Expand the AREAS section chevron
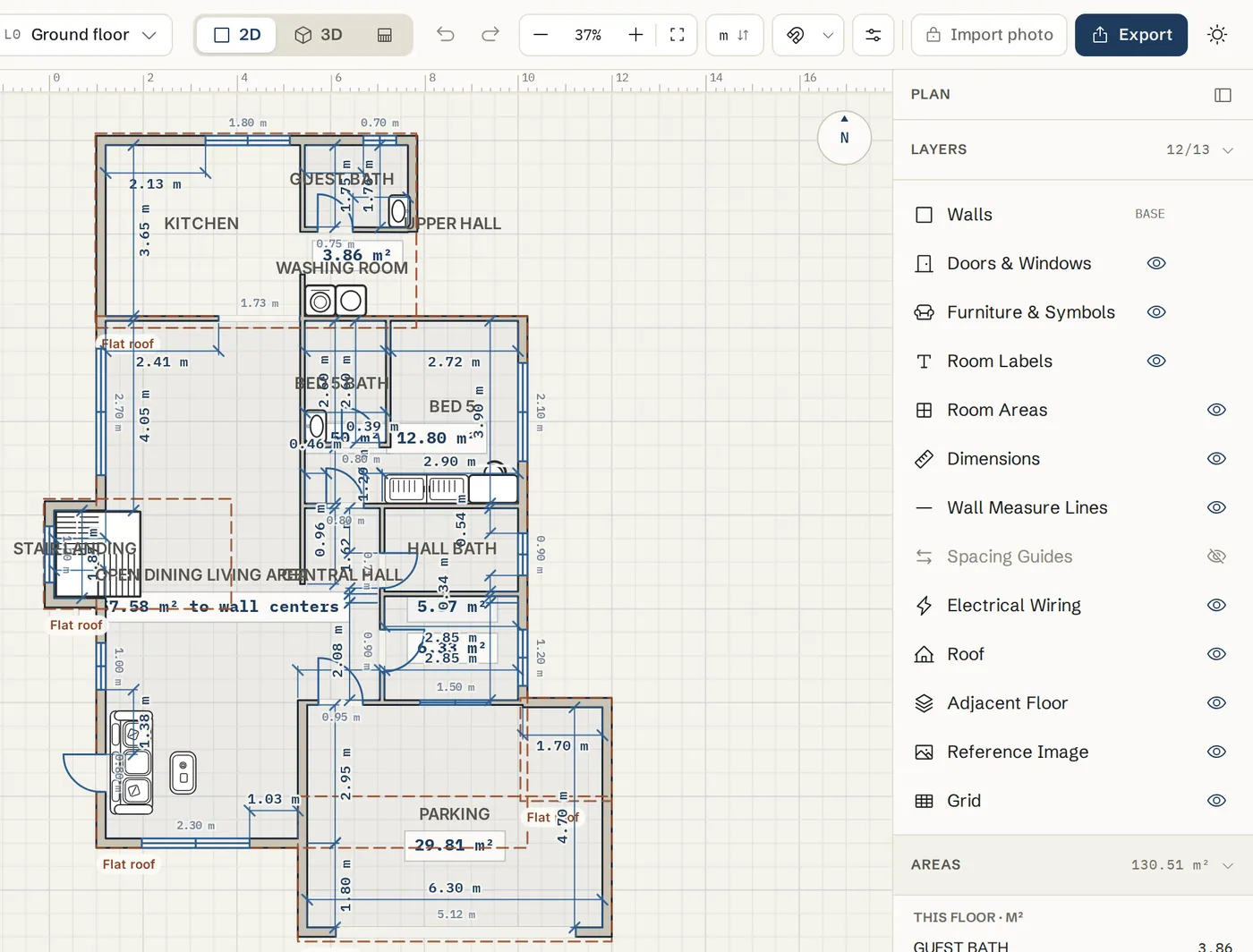The height and width of the screenshot is (952, 1253). (x=1228, y=865)
